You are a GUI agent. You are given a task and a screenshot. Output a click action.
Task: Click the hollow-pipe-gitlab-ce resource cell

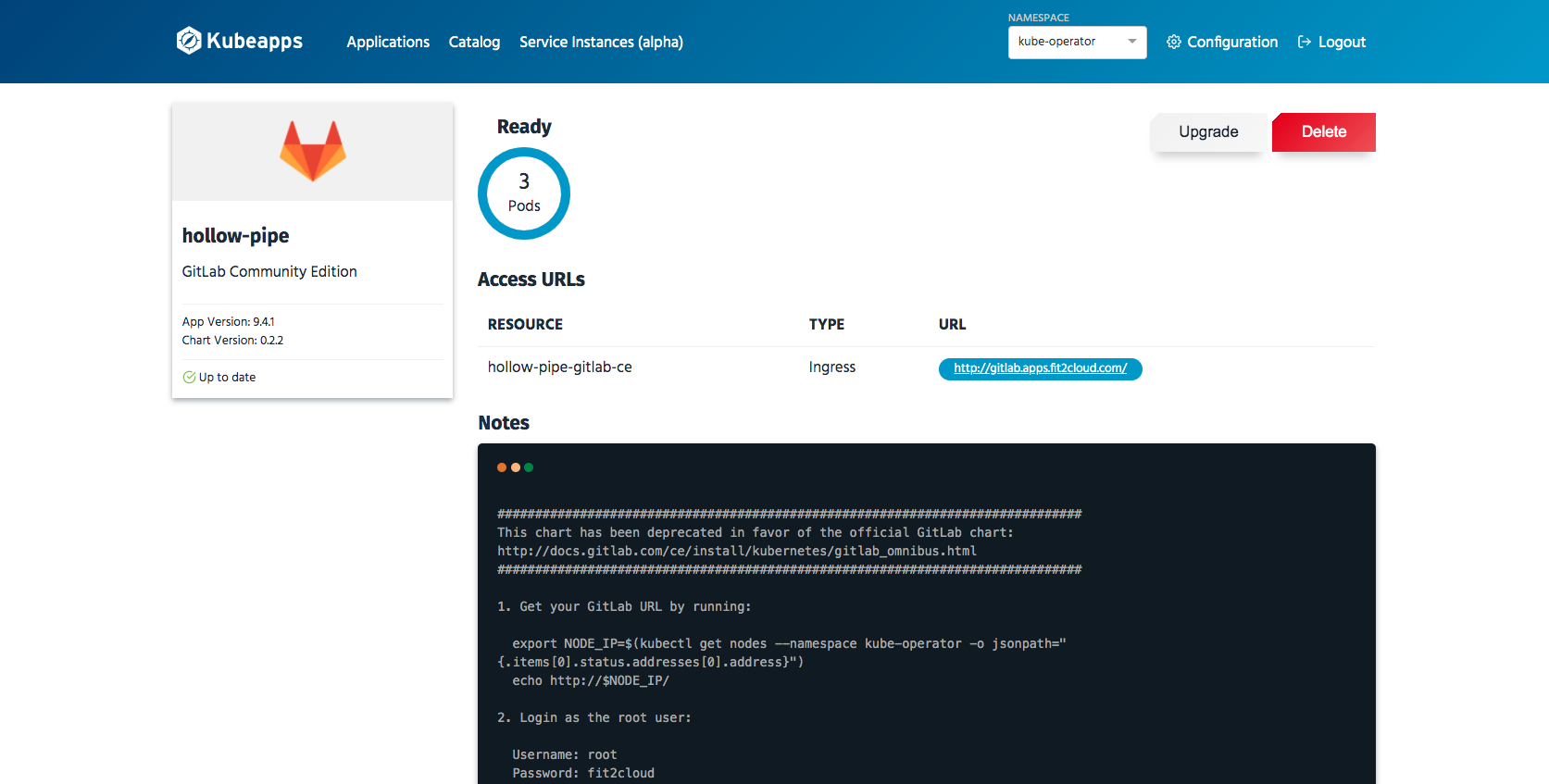[560, 367]
